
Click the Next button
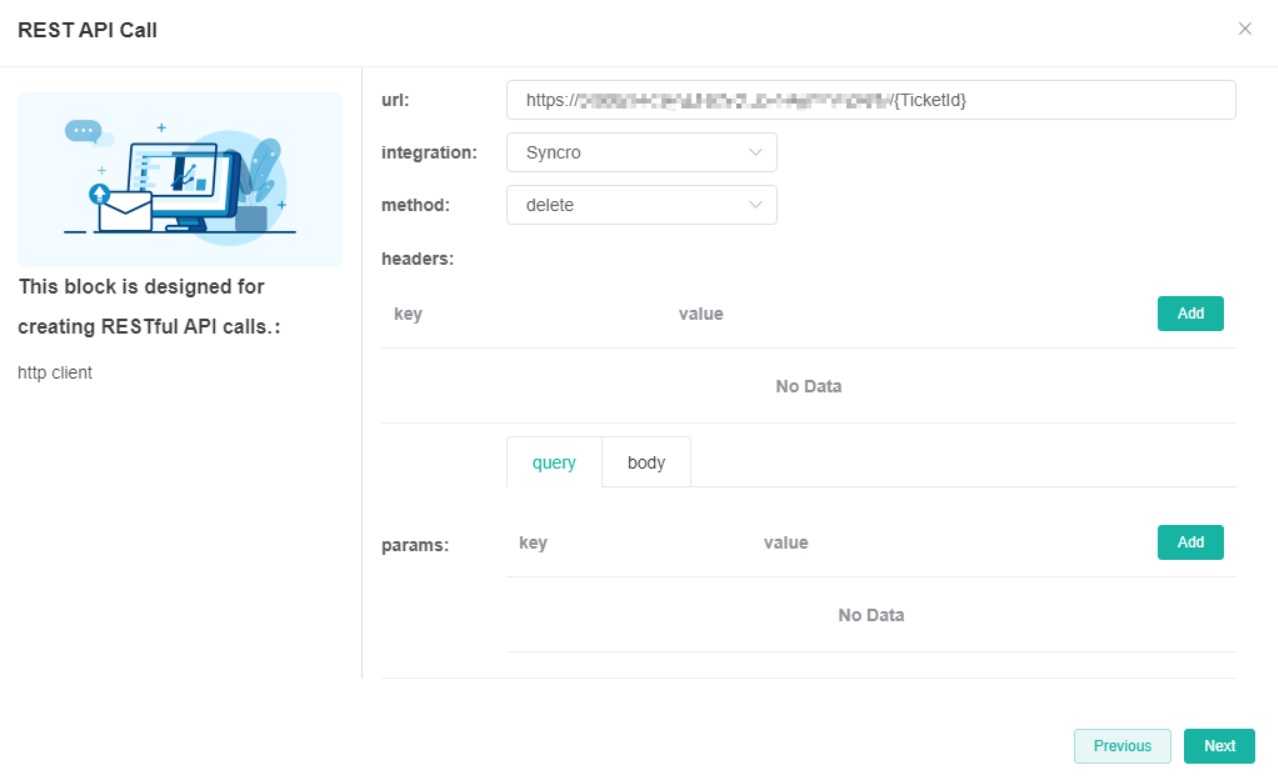(x=1221, y=745)
